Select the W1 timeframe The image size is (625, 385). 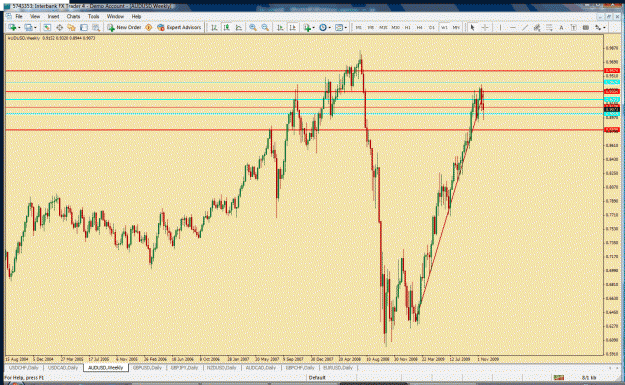click(x=444, y=28)
